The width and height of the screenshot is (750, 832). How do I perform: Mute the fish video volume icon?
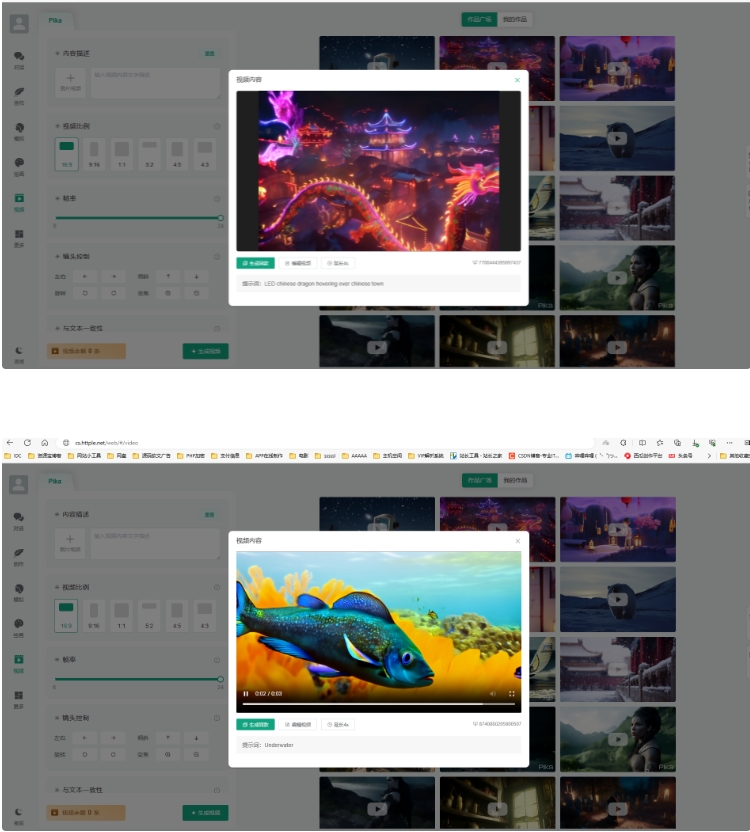493,694
